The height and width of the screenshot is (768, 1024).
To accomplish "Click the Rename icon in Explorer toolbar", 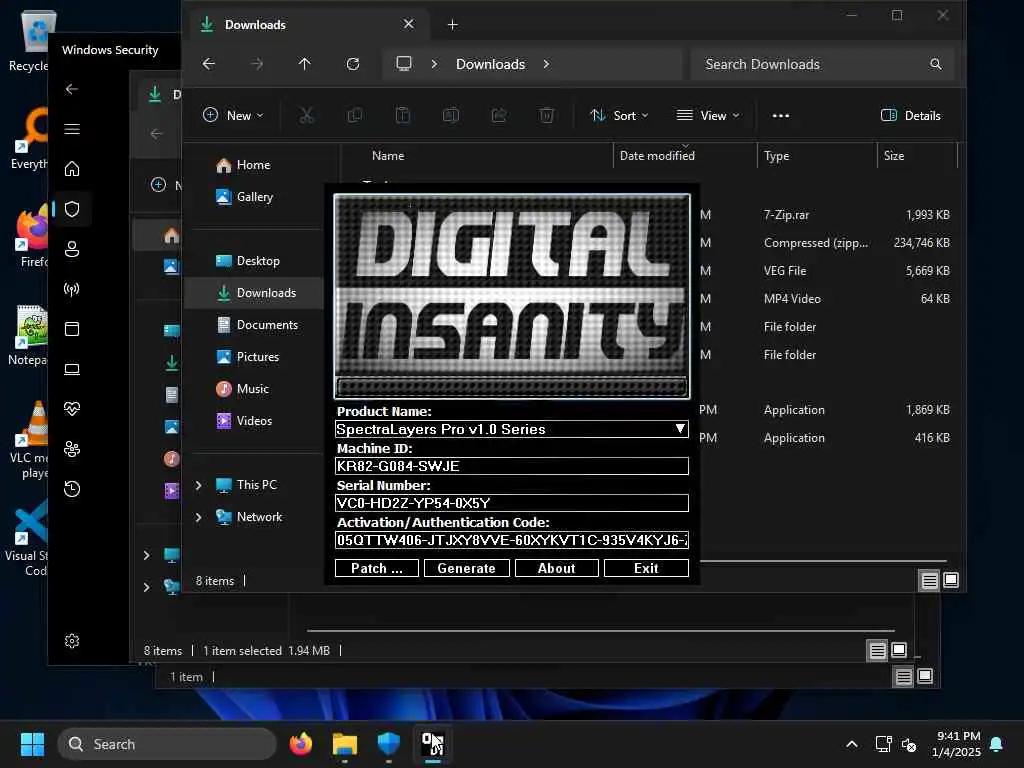I will point(451,116).
